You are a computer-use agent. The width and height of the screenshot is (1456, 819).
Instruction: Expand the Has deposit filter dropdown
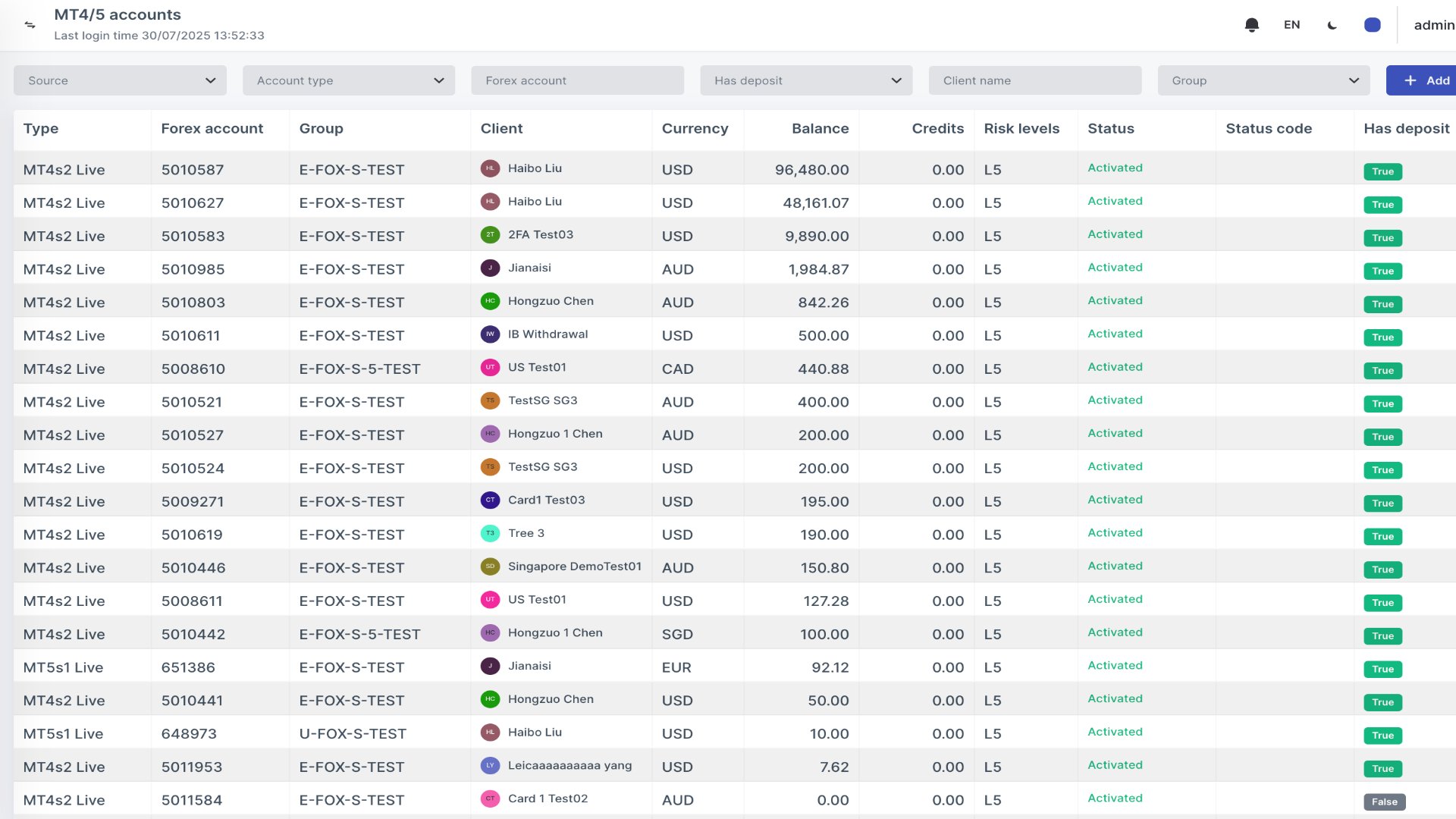coord(806,80)
